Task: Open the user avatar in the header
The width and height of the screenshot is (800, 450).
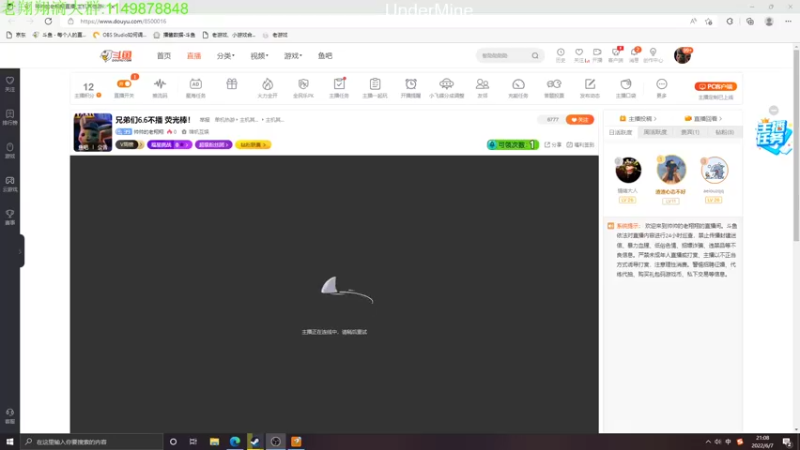Action: pyautogui.click(x=683, y=55)
